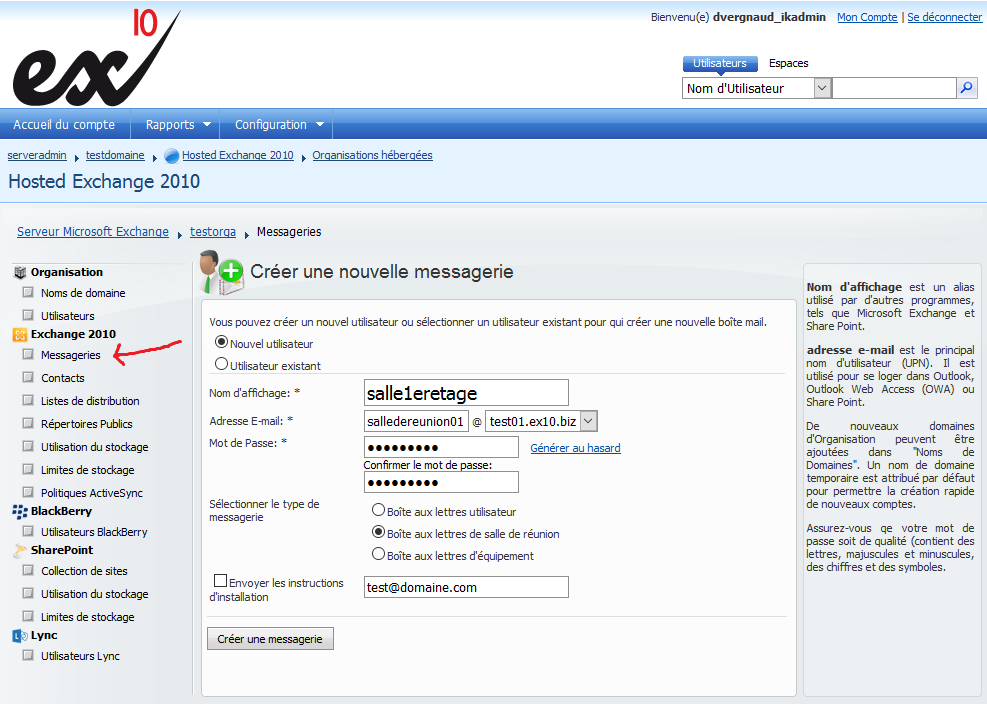987x704 pixels.
Task: Click the Lync section icon
Action: [20, 636]
